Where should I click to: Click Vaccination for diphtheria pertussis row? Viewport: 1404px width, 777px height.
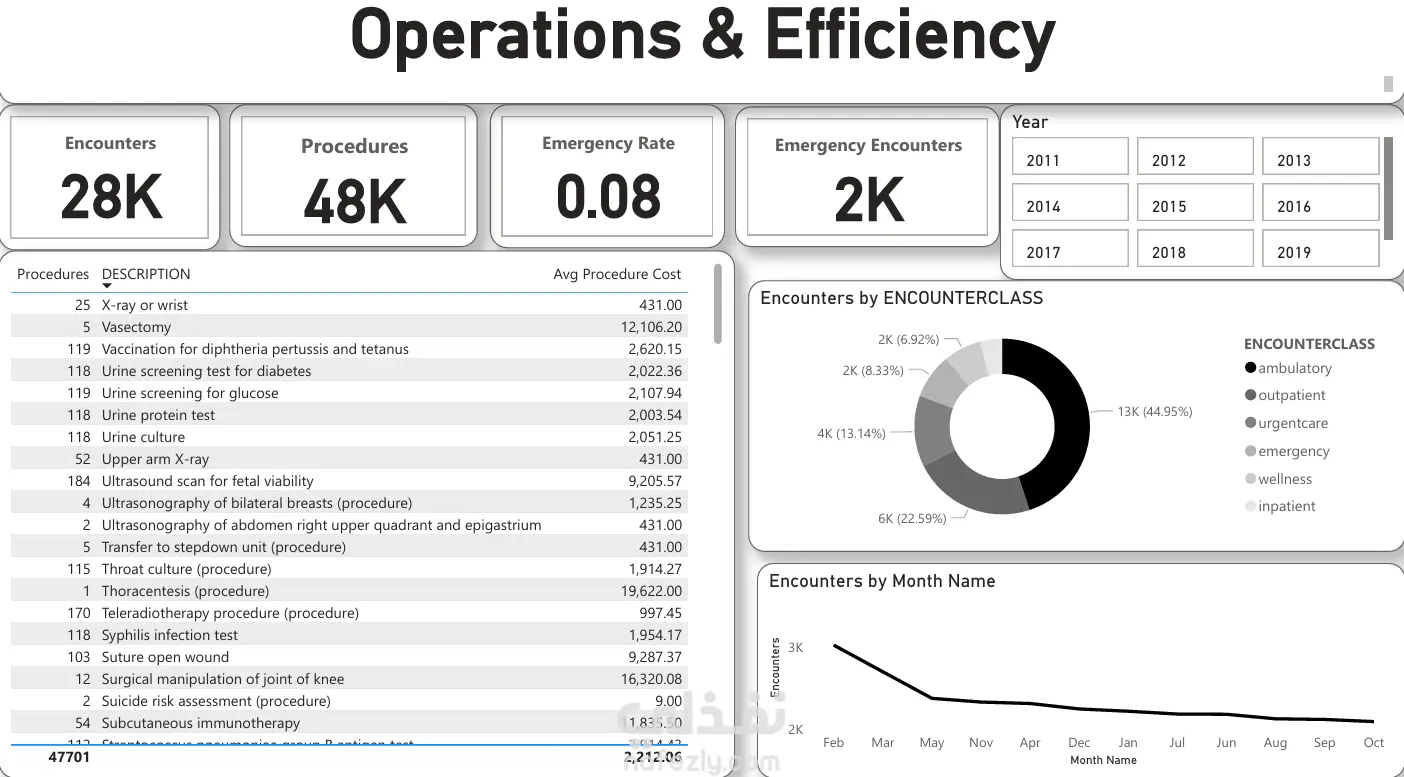(x=349, y=349)
